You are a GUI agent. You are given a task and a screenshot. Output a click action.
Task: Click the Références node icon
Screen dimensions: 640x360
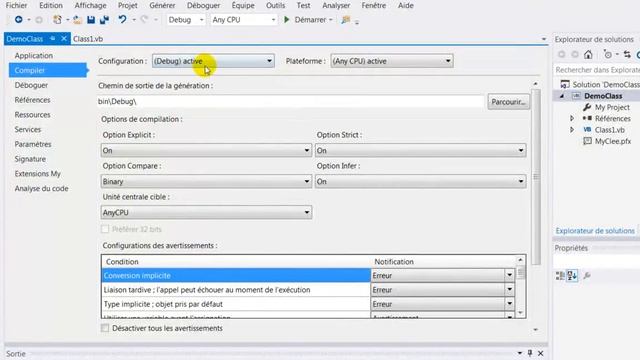click(587, 118)
